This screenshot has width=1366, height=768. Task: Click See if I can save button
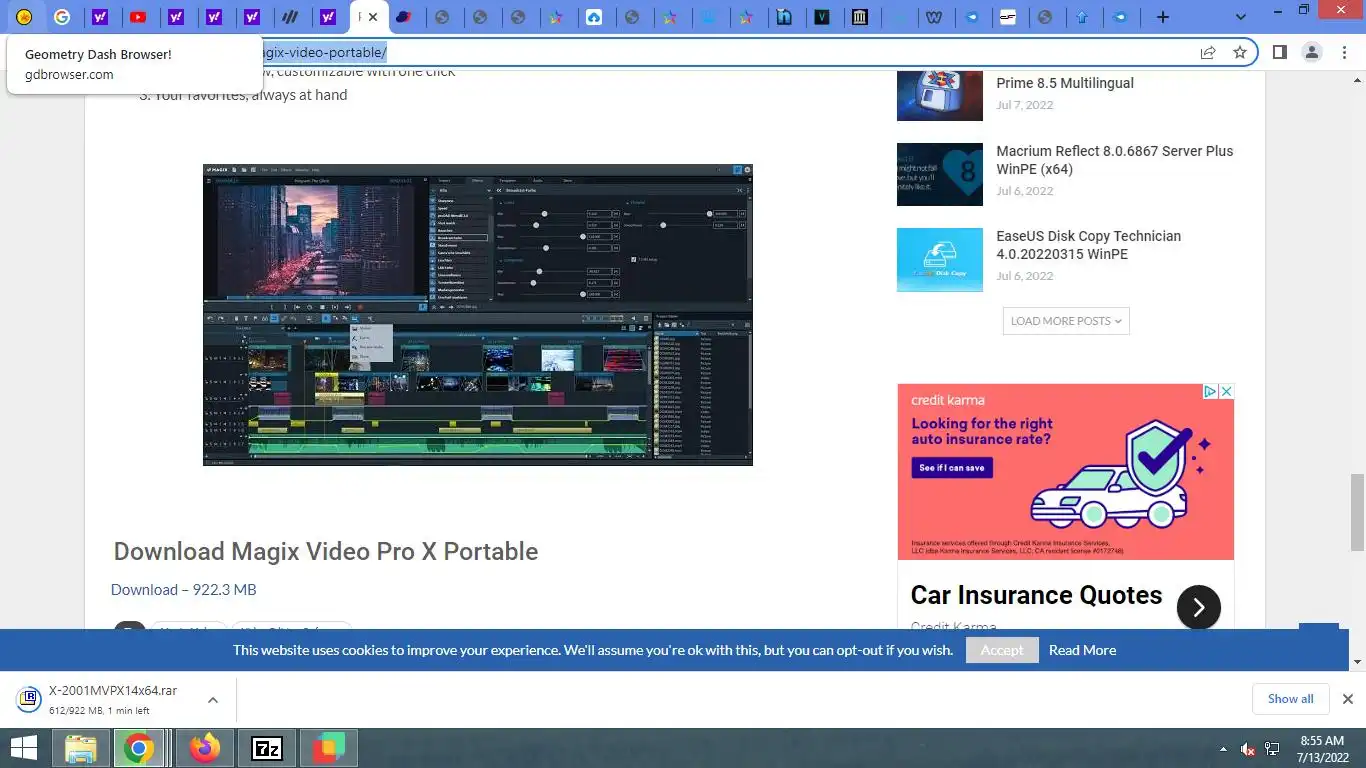coord(952,468)
